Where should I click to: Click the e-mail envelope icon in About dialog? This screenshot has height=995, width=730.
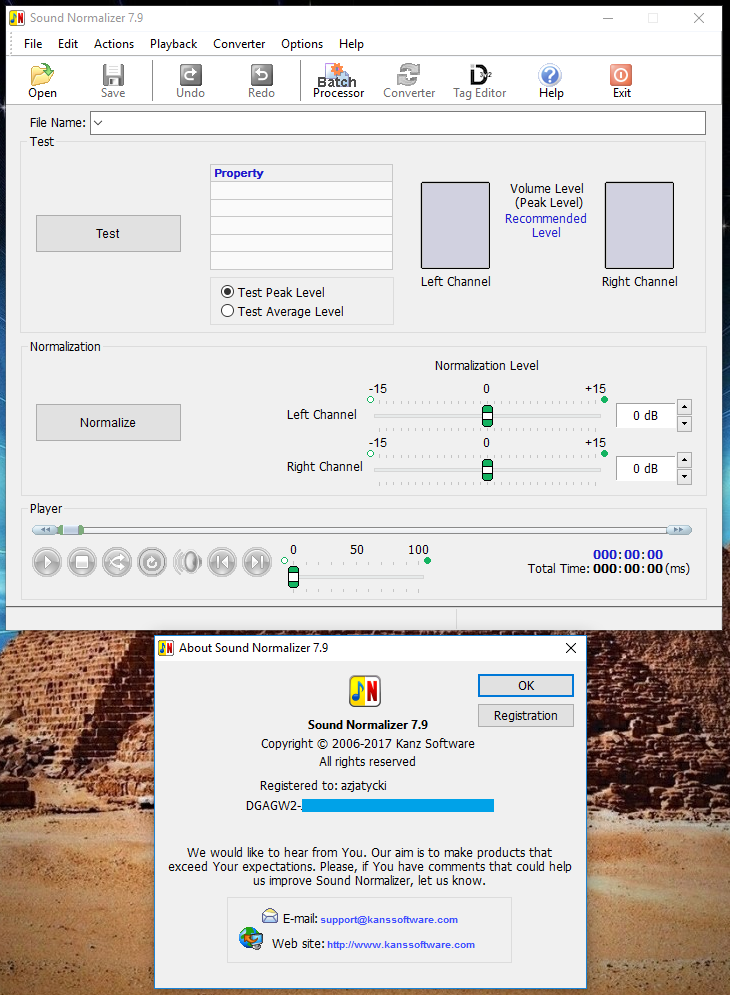coord(270,916)
